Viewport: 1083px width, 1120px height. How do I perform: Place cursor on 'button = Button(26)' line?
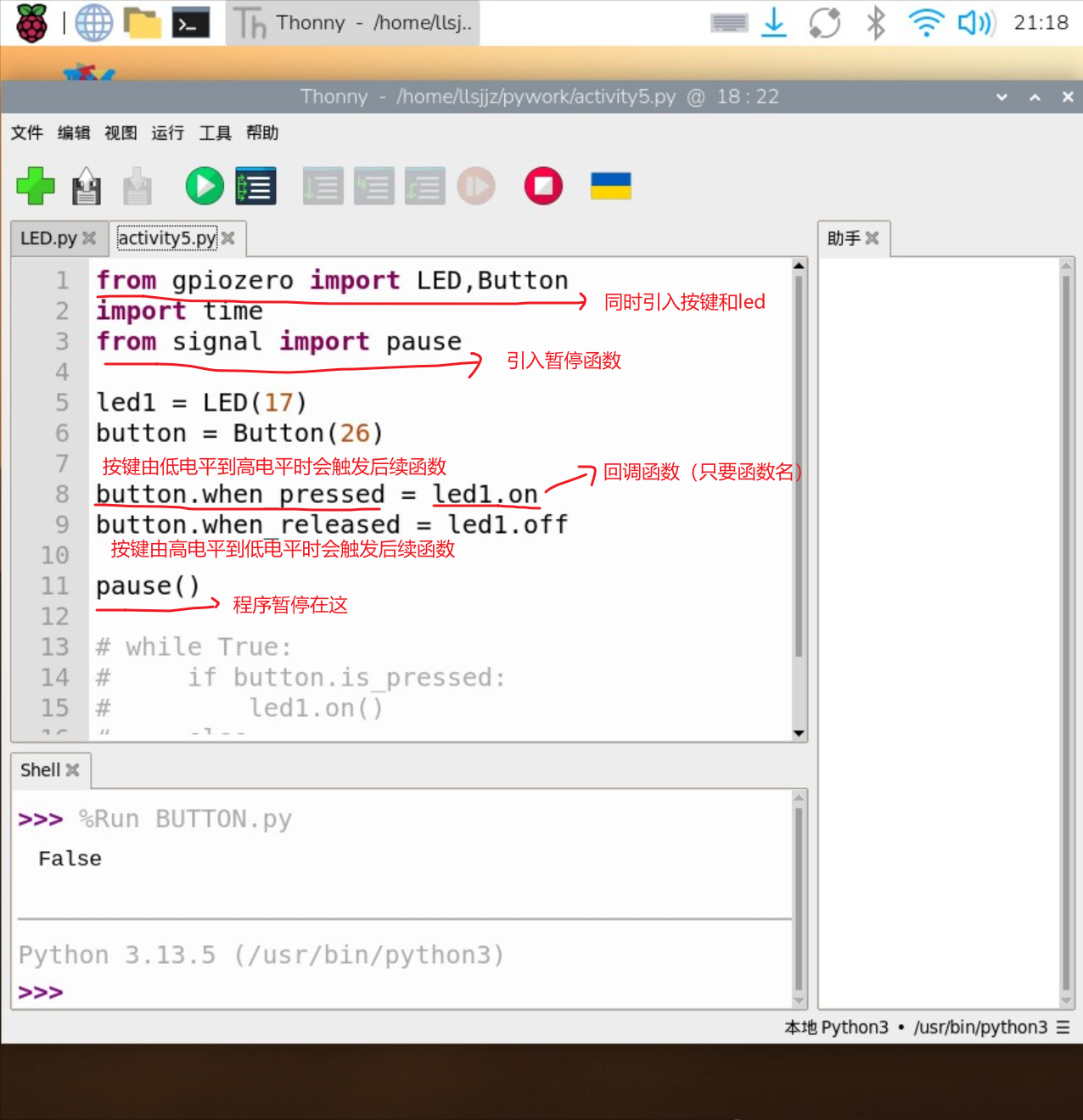pos(239,433)
